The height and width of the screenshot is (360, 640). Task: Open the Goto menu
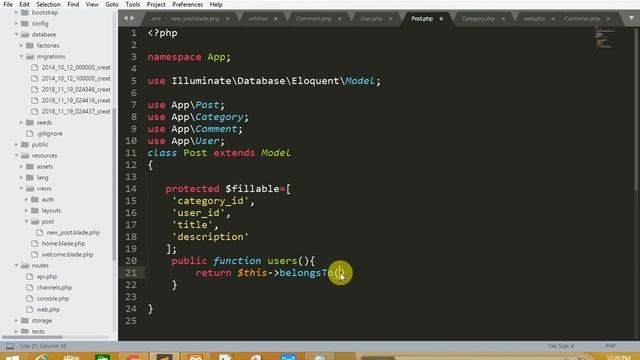pyautogui.click(x=111, y=4)
